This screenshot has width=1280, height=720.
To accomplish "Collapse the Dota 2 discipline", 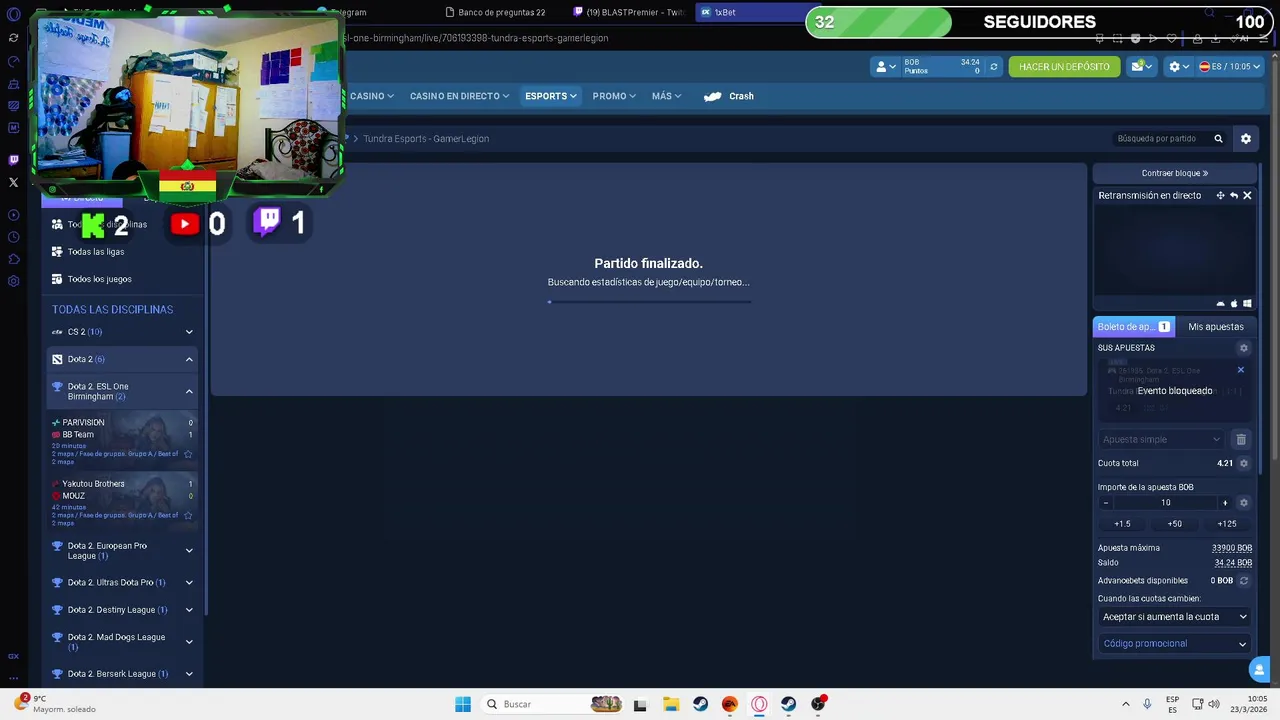I will coord(121,359).
